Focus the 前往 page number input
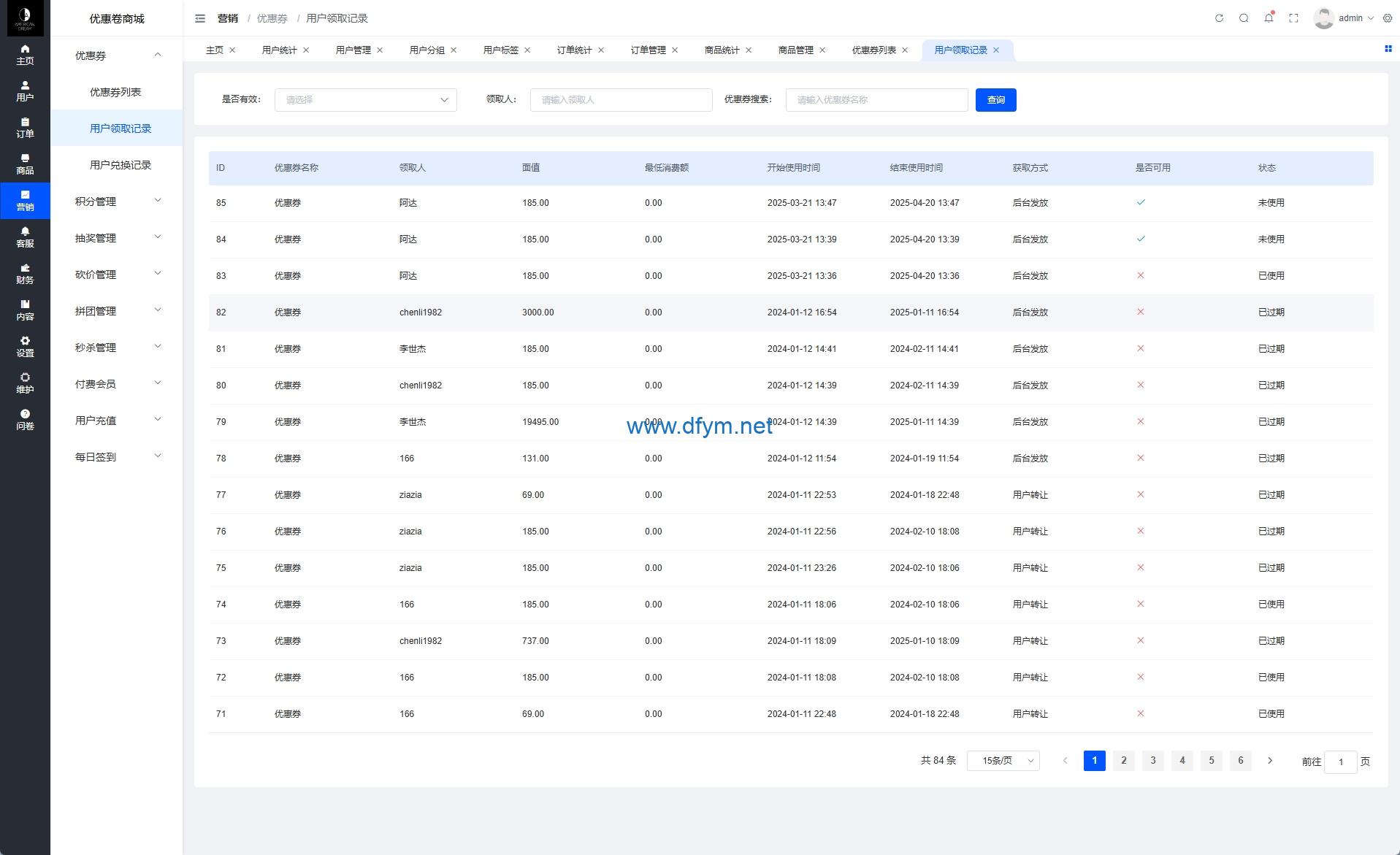1400x855 pixels. pos(1341,762)
